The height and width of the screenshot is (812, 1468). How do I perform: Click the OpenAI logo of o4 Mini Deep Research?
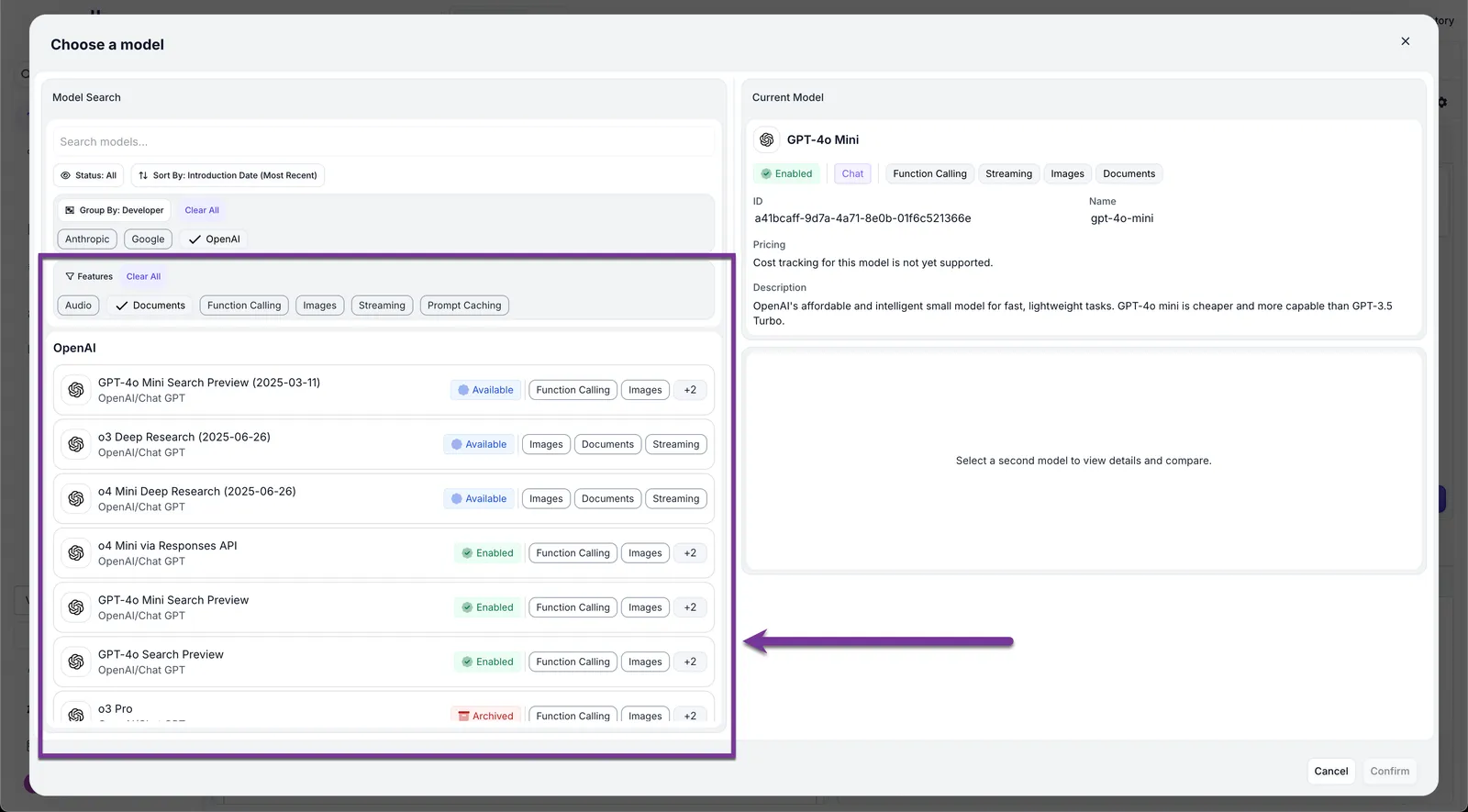pyautogui.click(x=76, y=498)
